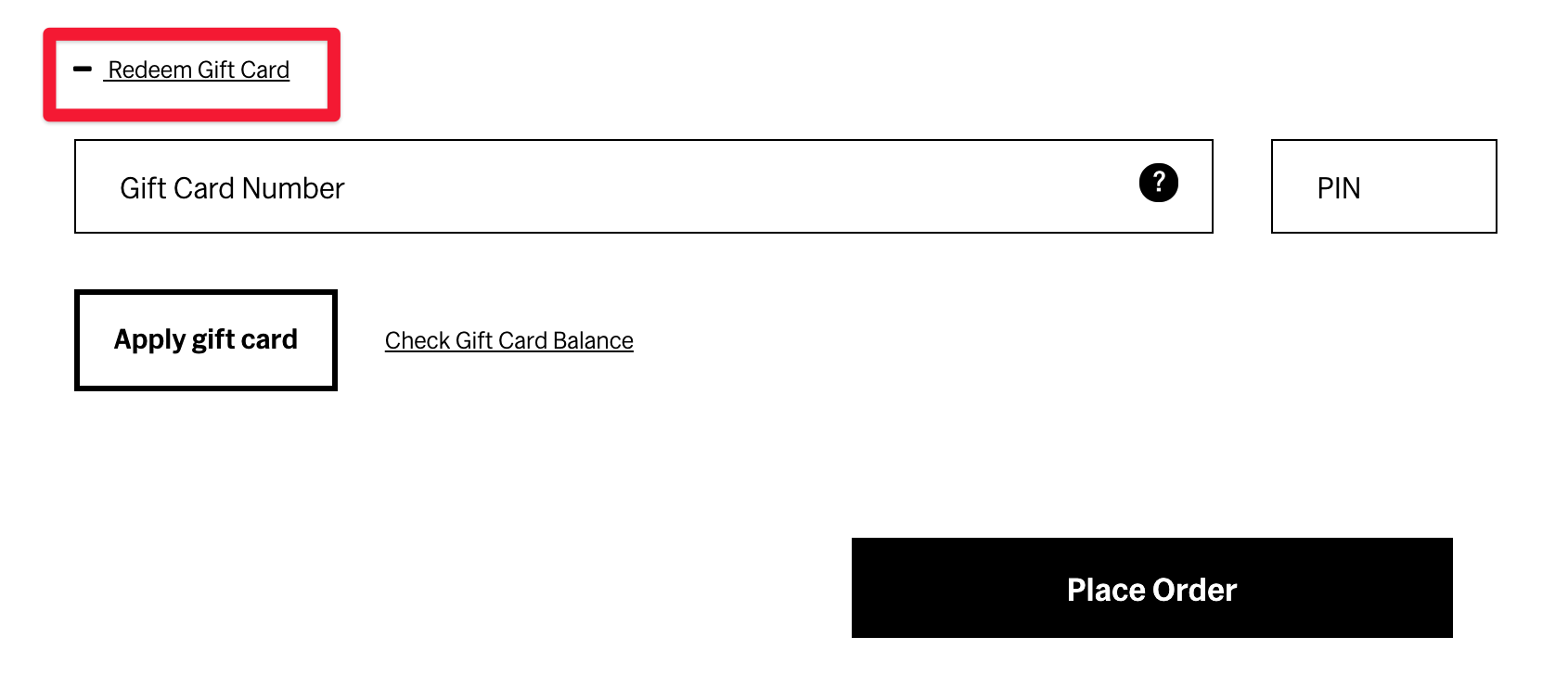
Task: Place cursor in the PIN field
Action: point(1383,186)
